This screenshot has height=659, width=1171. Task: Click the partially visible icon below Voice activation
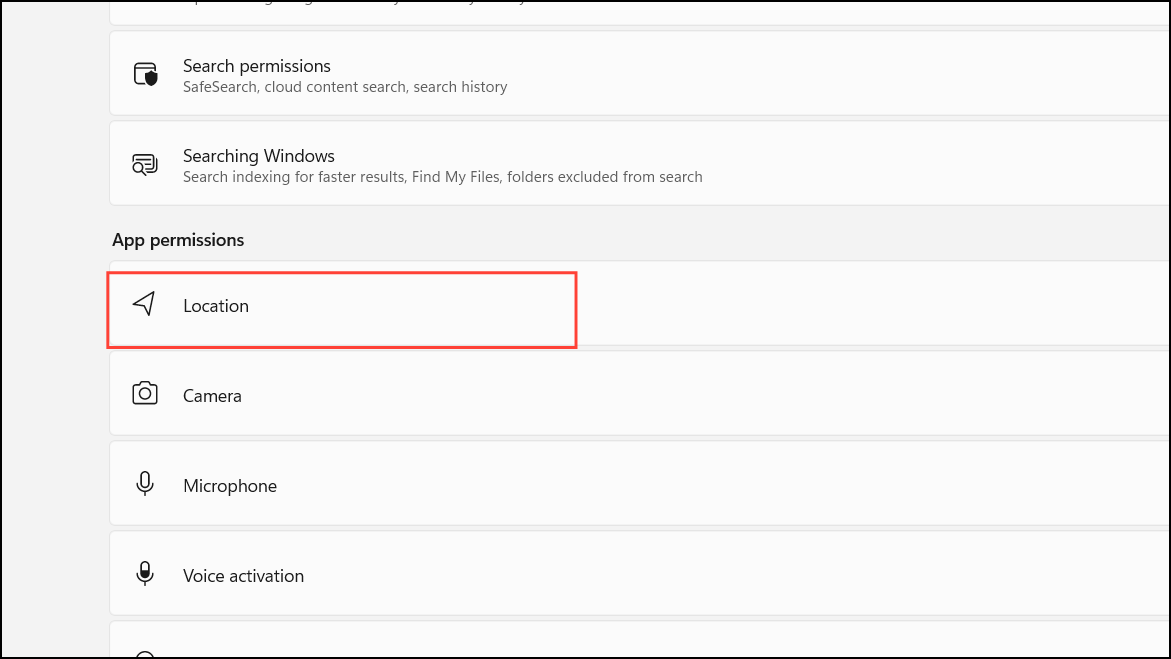point(145,654)
